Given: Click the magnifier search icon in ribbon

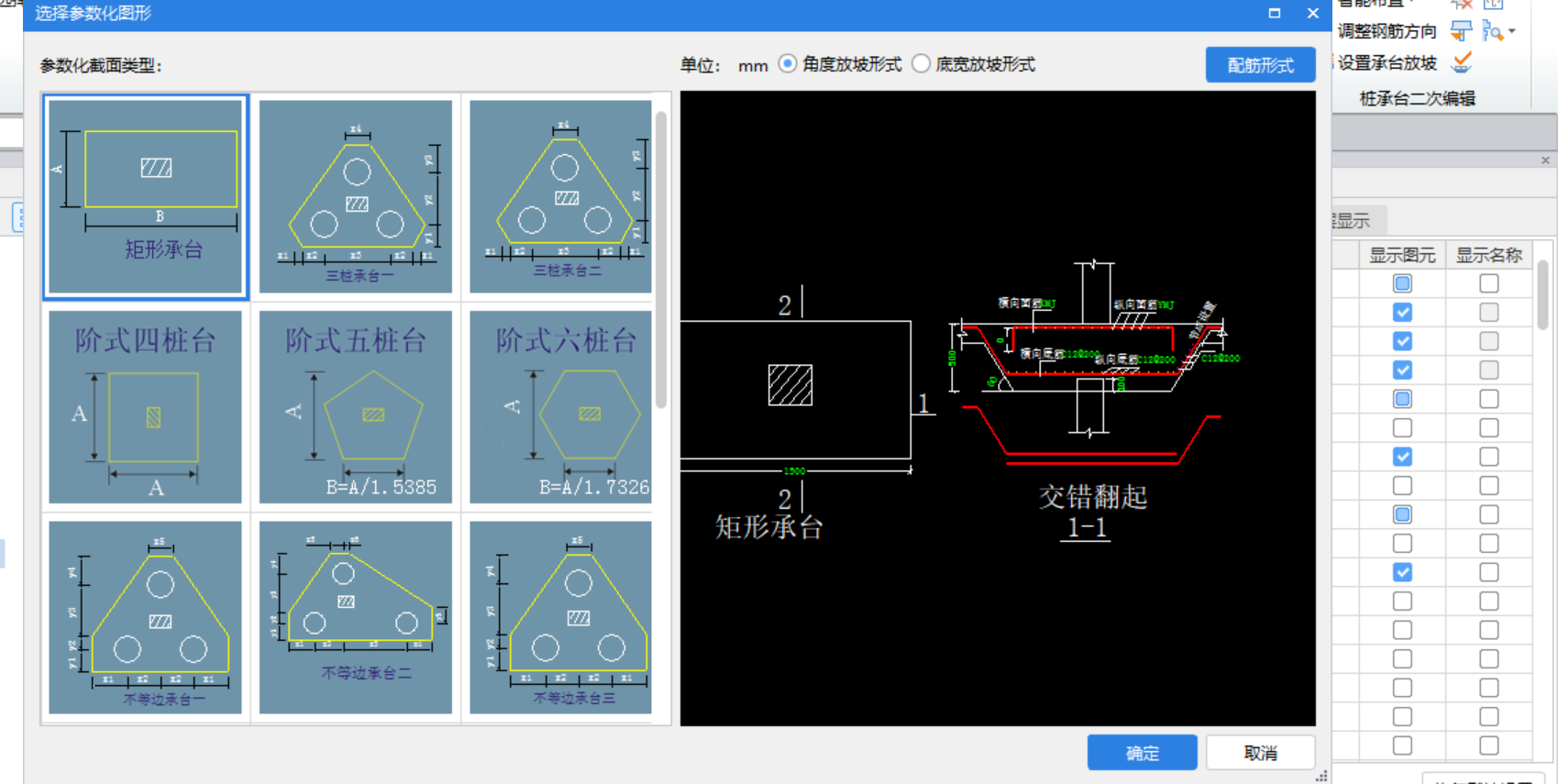Looking at the screenshot, I should click(x=1493, y=31).
